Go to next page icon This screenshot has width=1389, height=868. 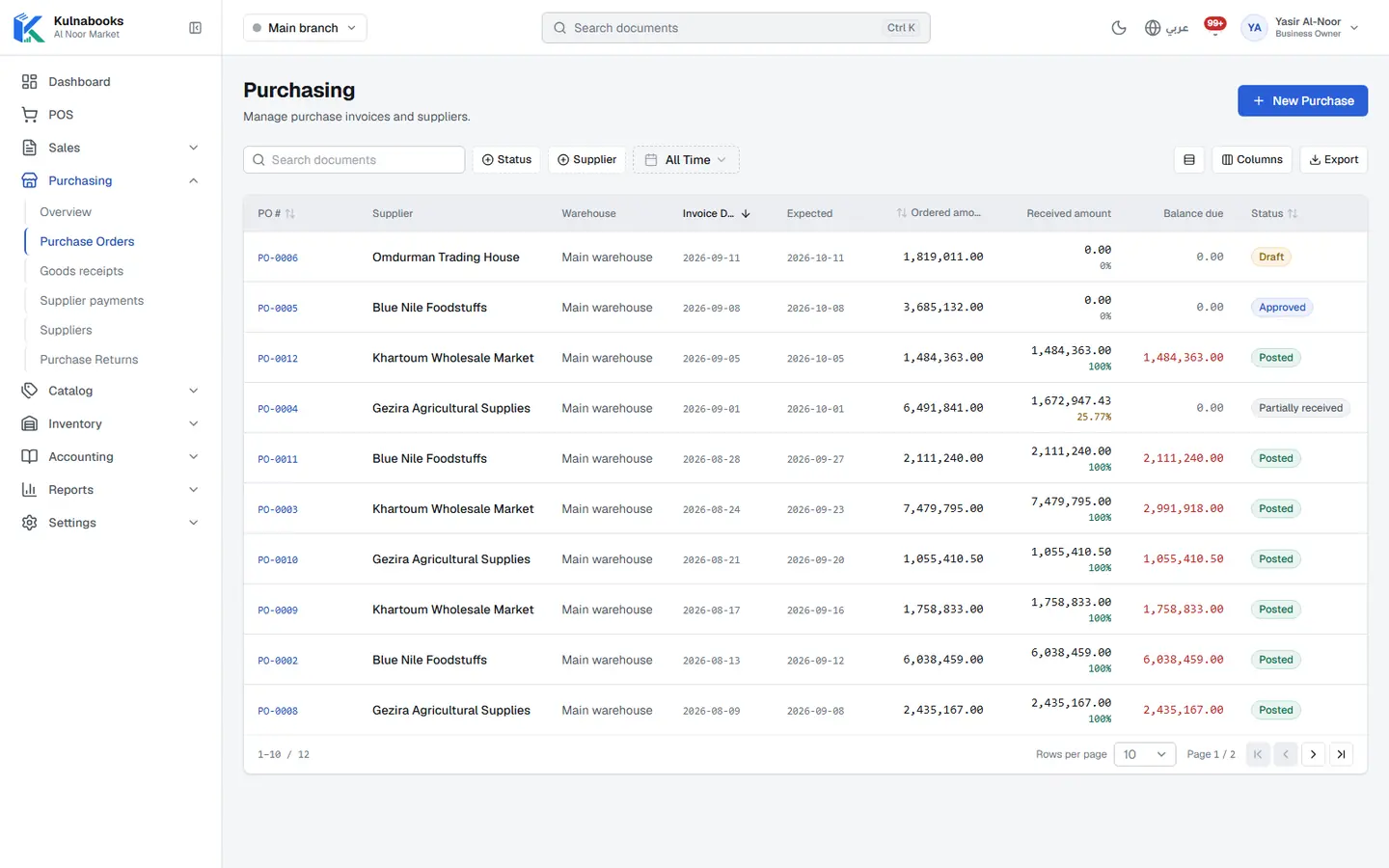[x=1313, y=754]
